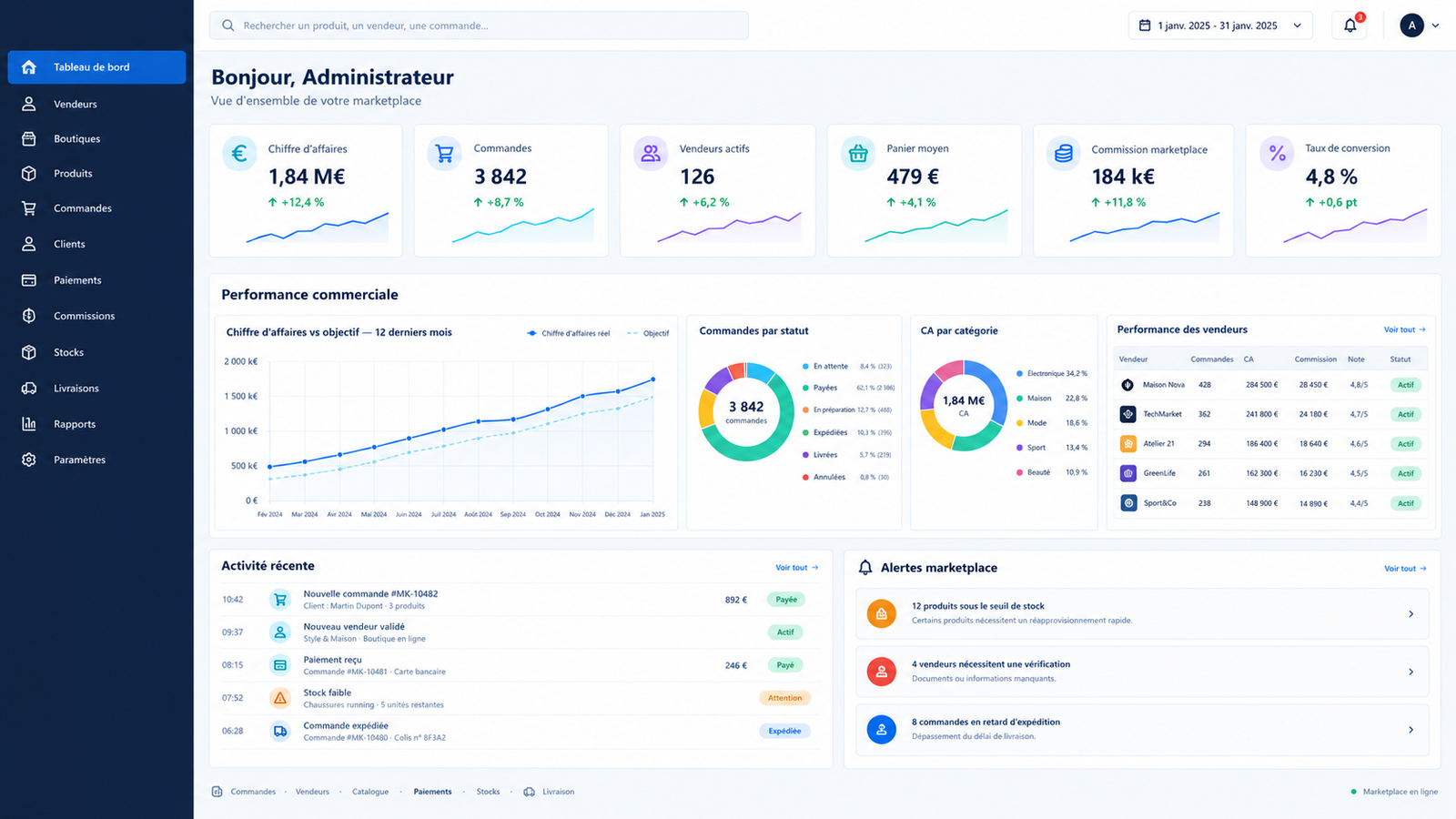Click the stock alert orange icon
The height and width of the screenshot is (819, 1456).
(881, 613)
